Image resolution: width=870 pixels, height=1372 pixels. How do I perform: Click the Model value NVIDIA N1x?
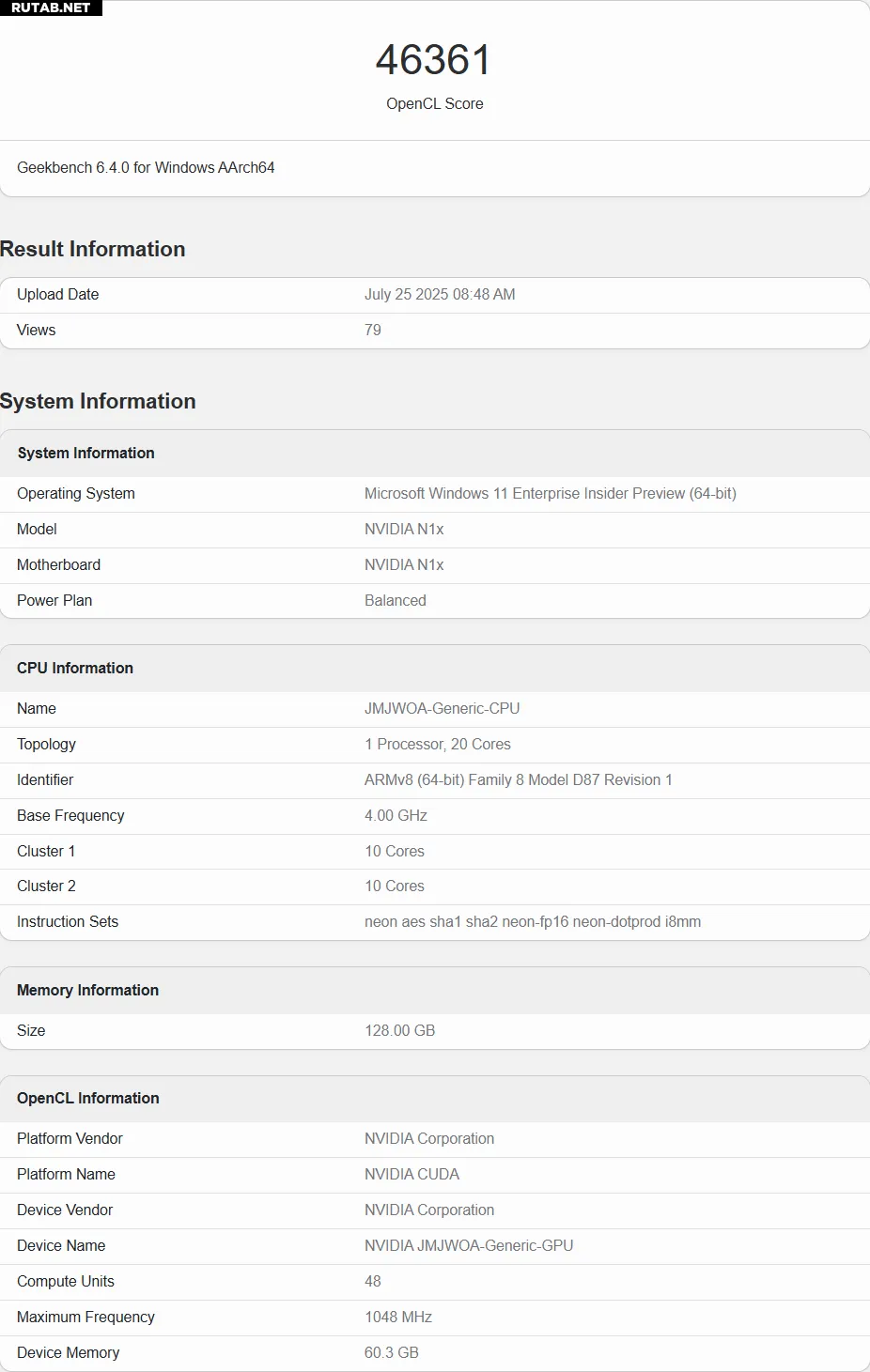[x=404, y=530]
